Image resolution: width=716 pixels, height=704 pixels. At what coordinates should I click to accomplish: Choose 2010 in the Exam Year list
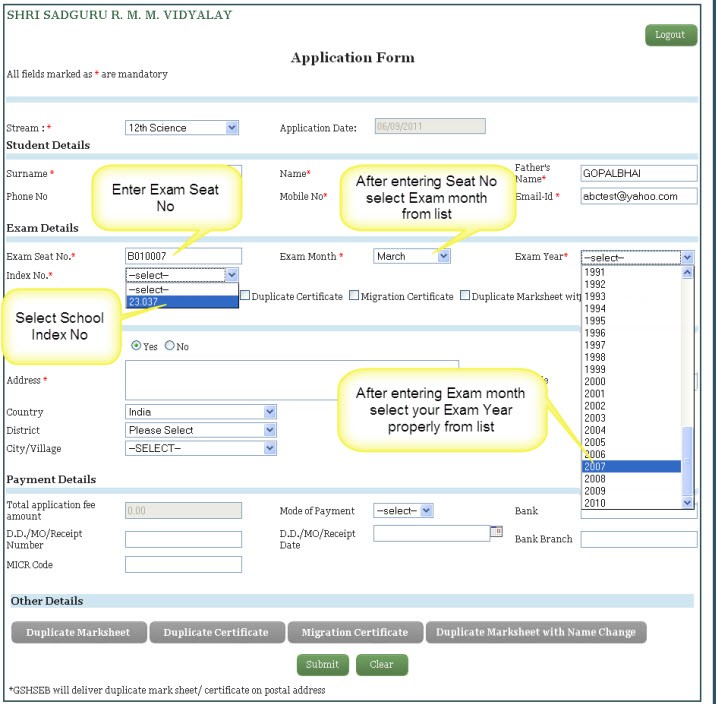(x=630, y=503)
